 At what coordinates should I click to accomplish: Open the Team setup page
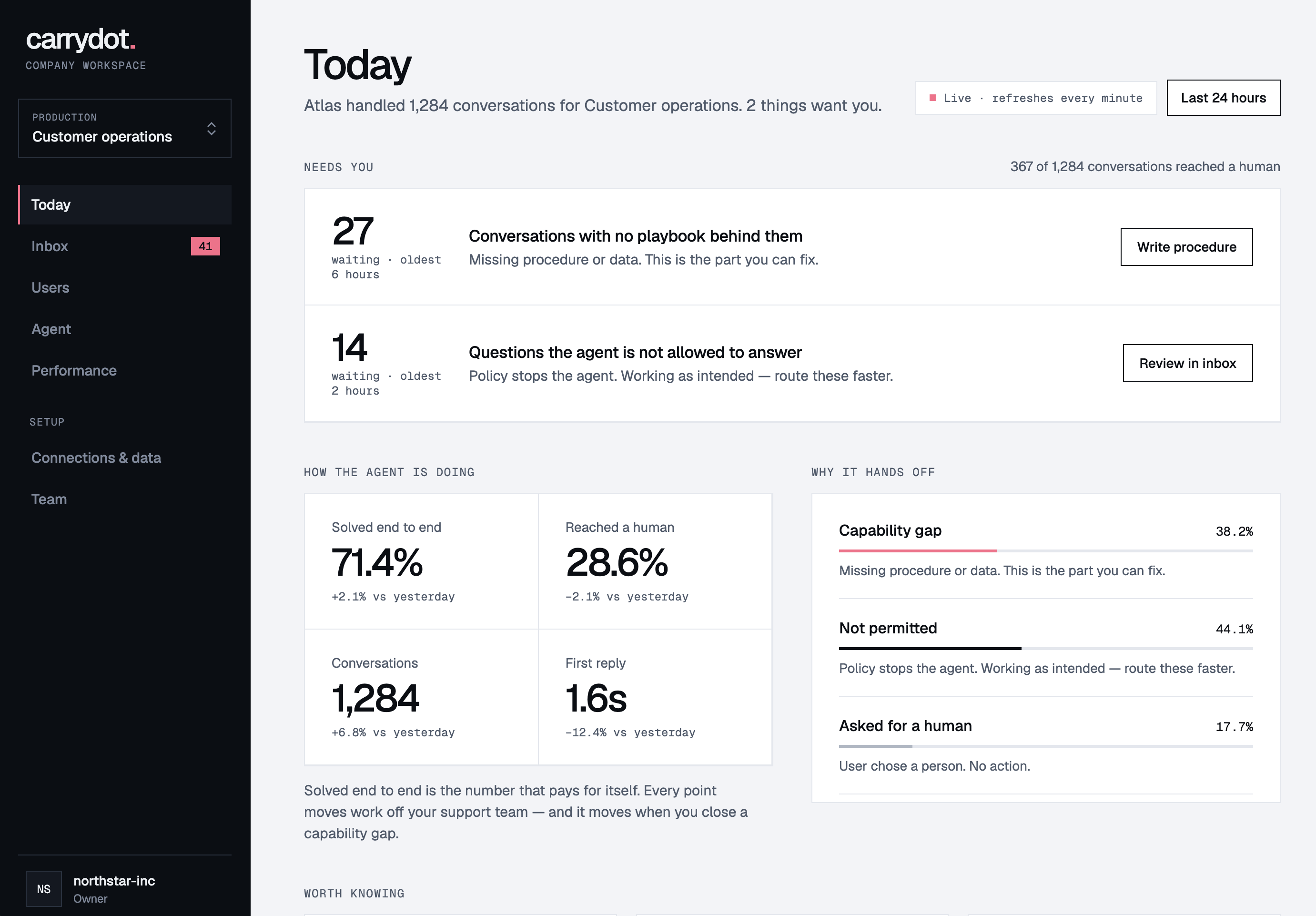124,499
